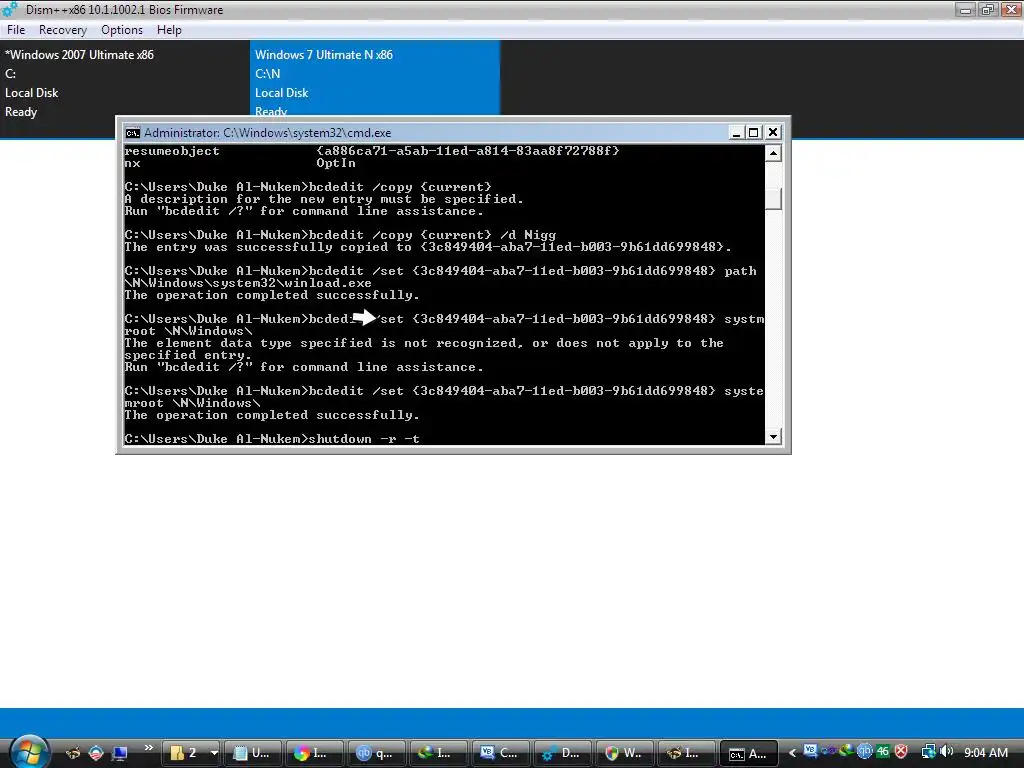Click the 'Local Disk' label under Windows 7 Ultimate N

tap(281, 93)
